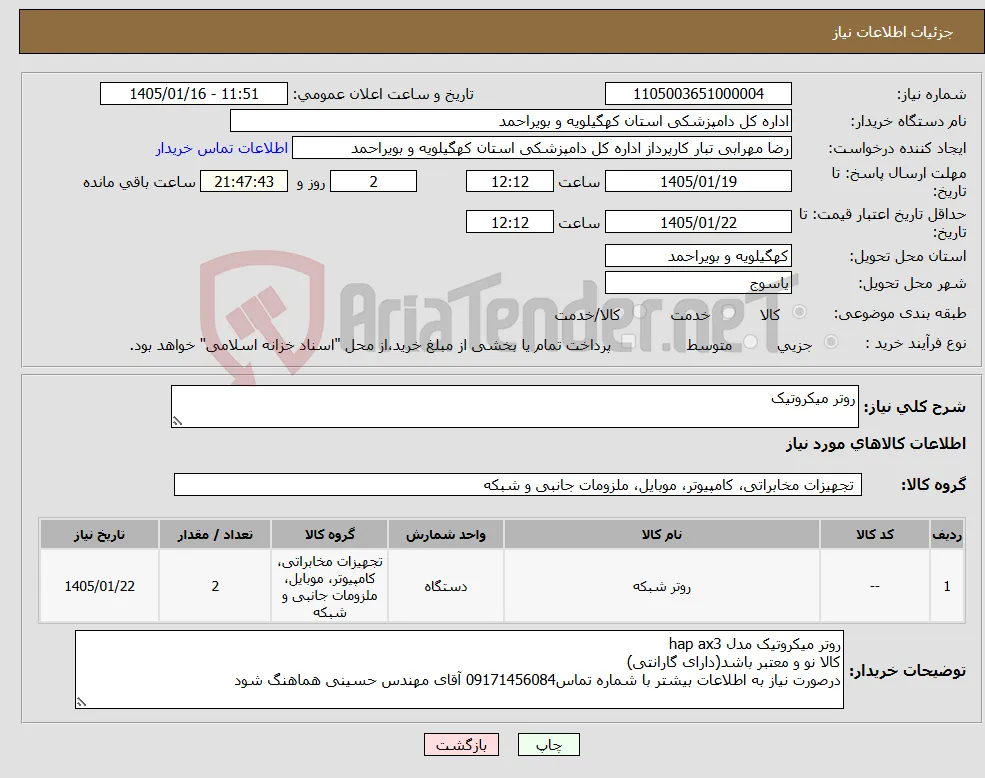Screen dimensions: 985x778
Task: Click the چاپ (print) button
Action: click(548, 745)
